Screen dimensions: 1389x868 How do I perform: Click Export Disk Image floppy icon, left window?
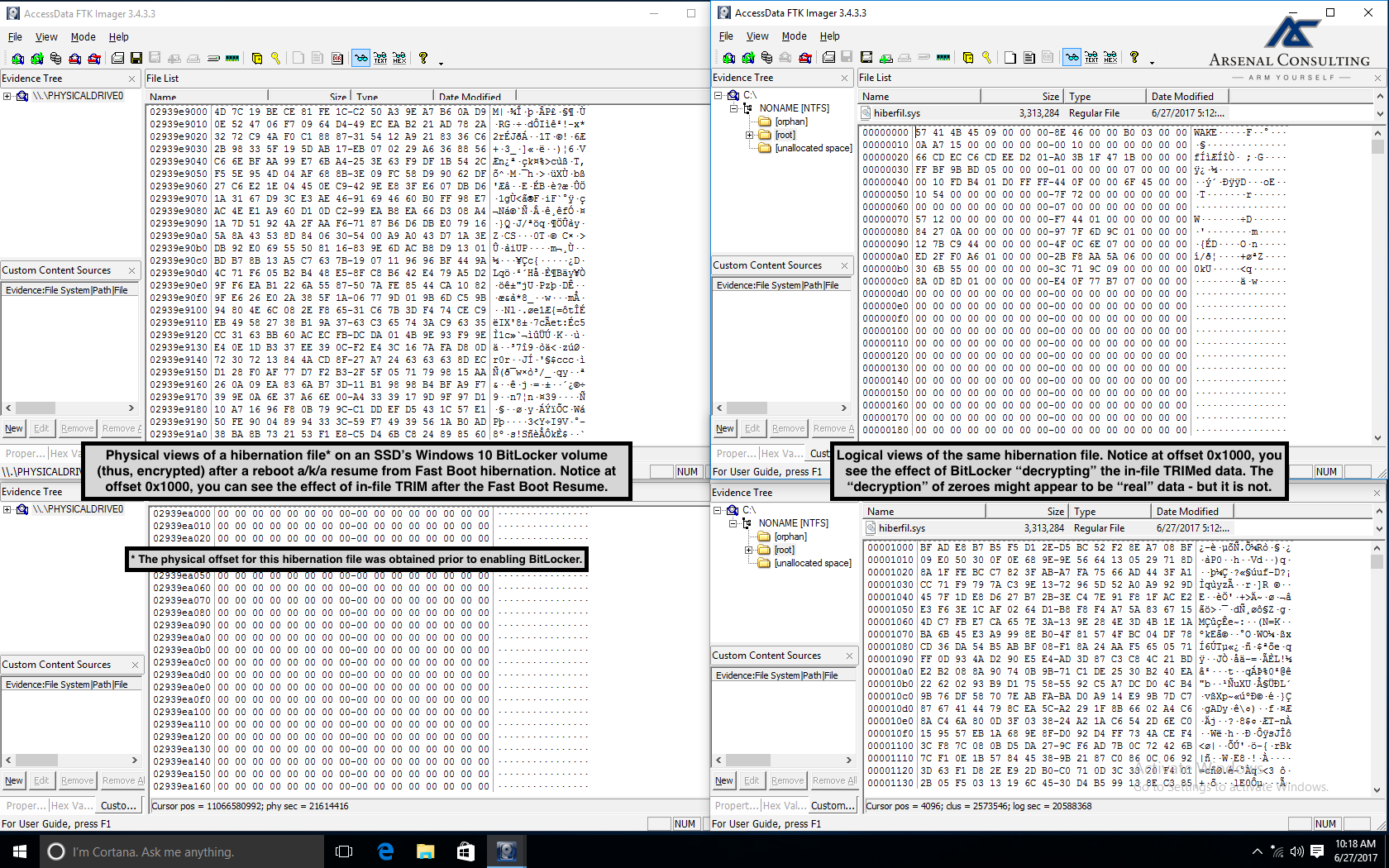pyautogui.click(x=136, y=59)
